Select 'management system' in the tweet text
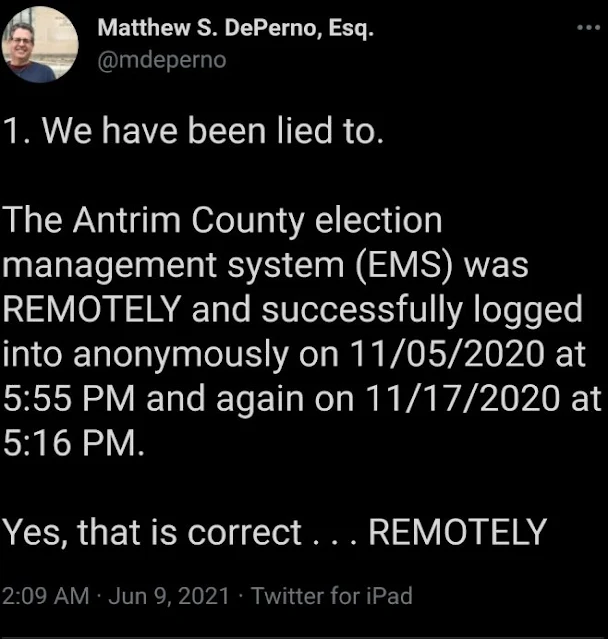This screenshot has height=639, width=608. point(174,266)
